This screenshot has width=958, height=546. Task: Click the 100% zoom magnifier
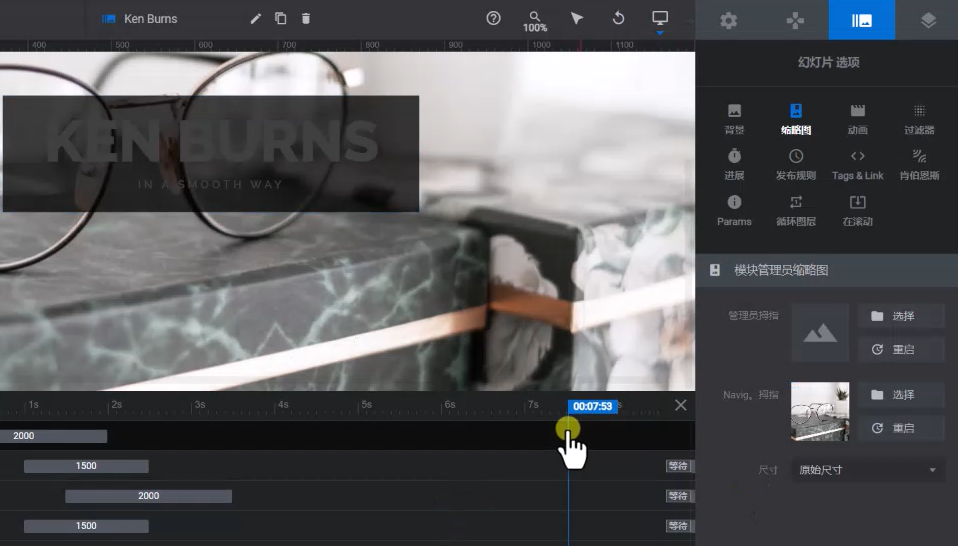[x=535, y=21]
